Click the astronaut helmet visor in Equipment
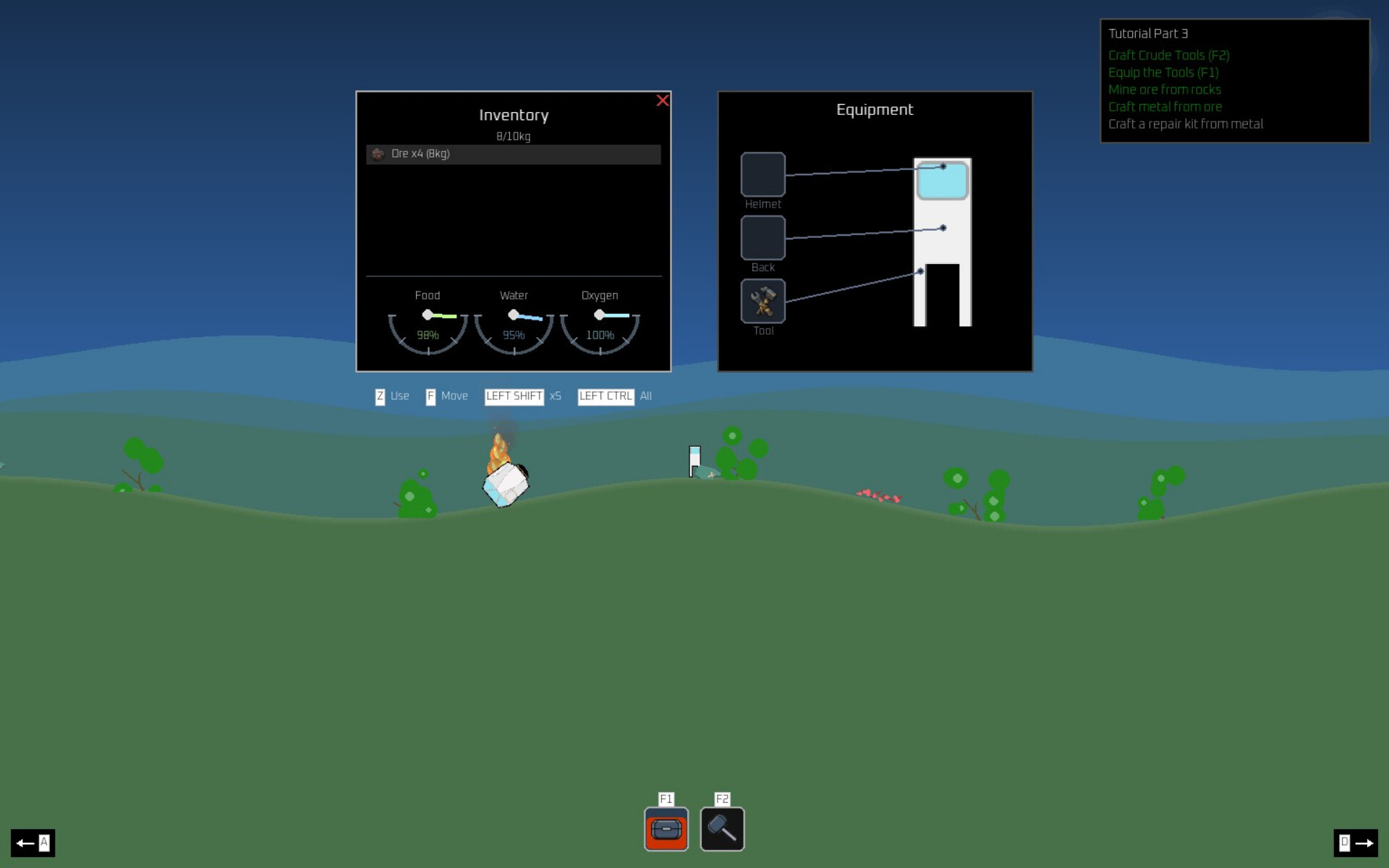 [x=942, y=181]
